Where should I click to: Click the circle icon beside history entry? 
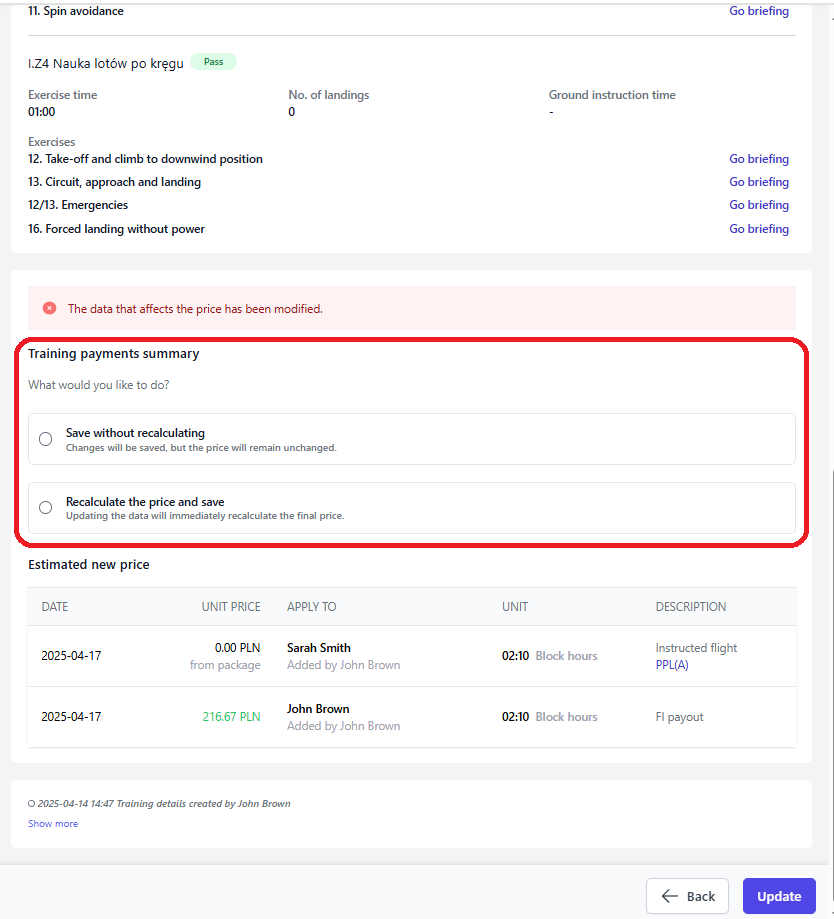coord(32,804)
